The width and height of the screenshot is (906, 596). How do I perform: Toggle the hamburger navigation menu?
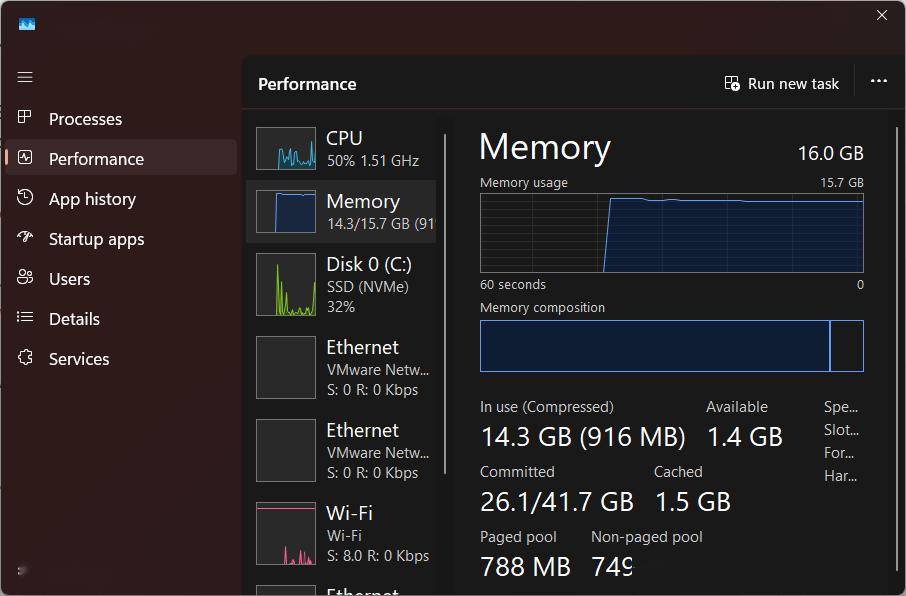coord(25,77)
